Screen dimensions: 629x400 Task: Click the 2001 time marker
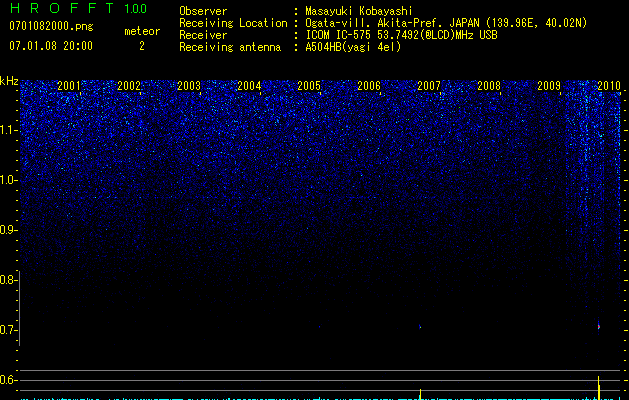[x=69, y=85]
